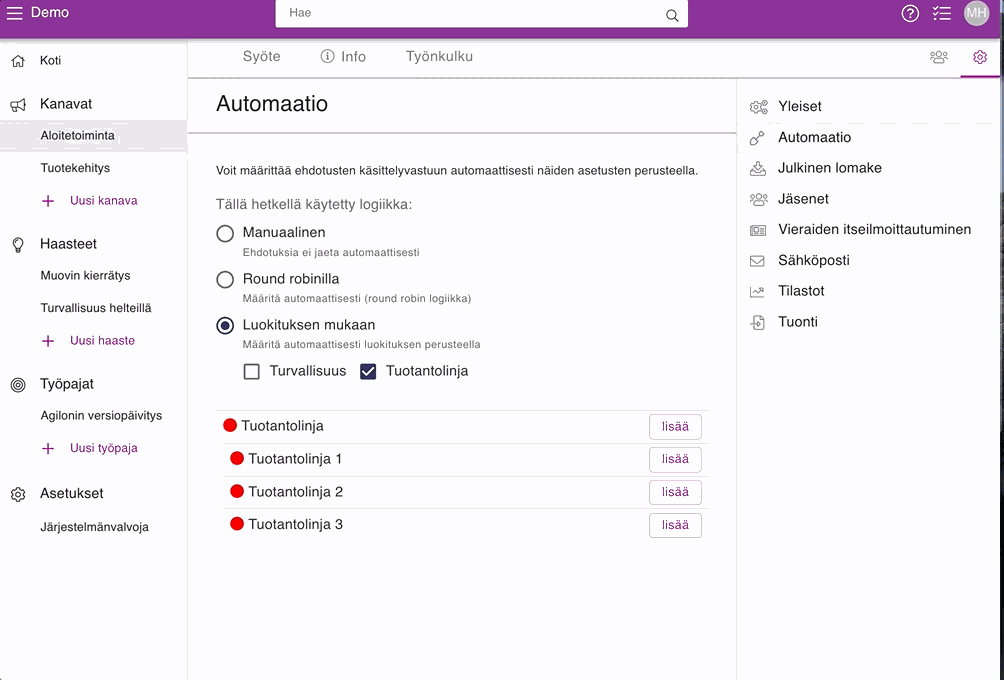Click the Vieraiden itseilmoittautuminen icon
The width and height of the screenshot is (1004, 680).
[x=757, y=230]
